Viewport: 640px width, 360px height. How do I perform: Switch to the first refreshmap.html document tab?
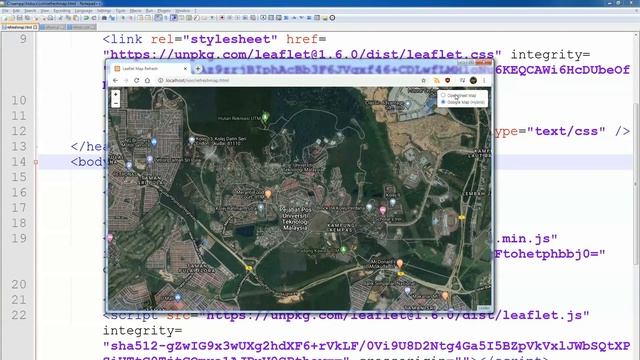click(x=20, y=27)
